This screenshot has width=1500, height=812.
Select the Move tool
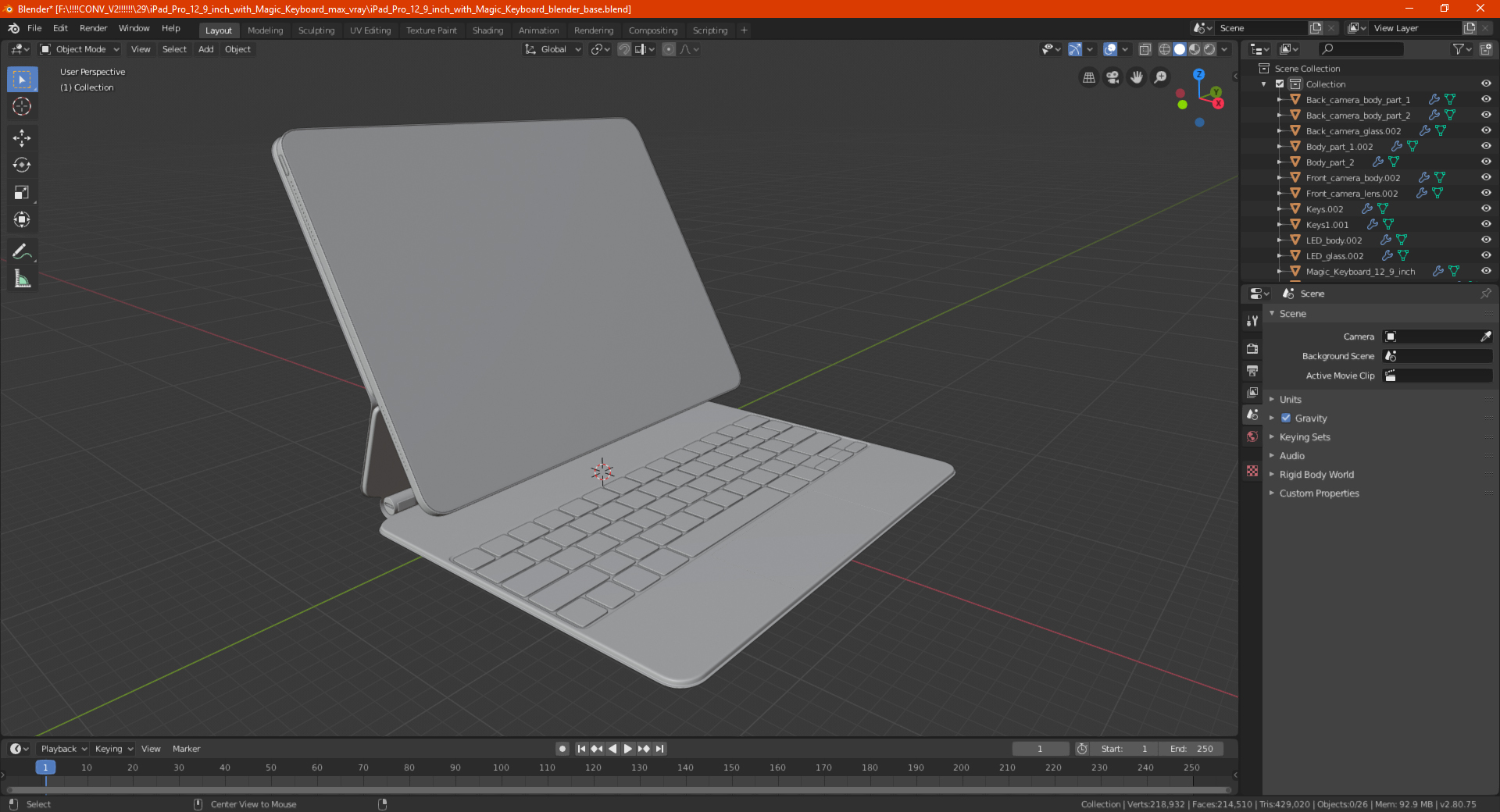pyautogui.click(x=22, y=138)
